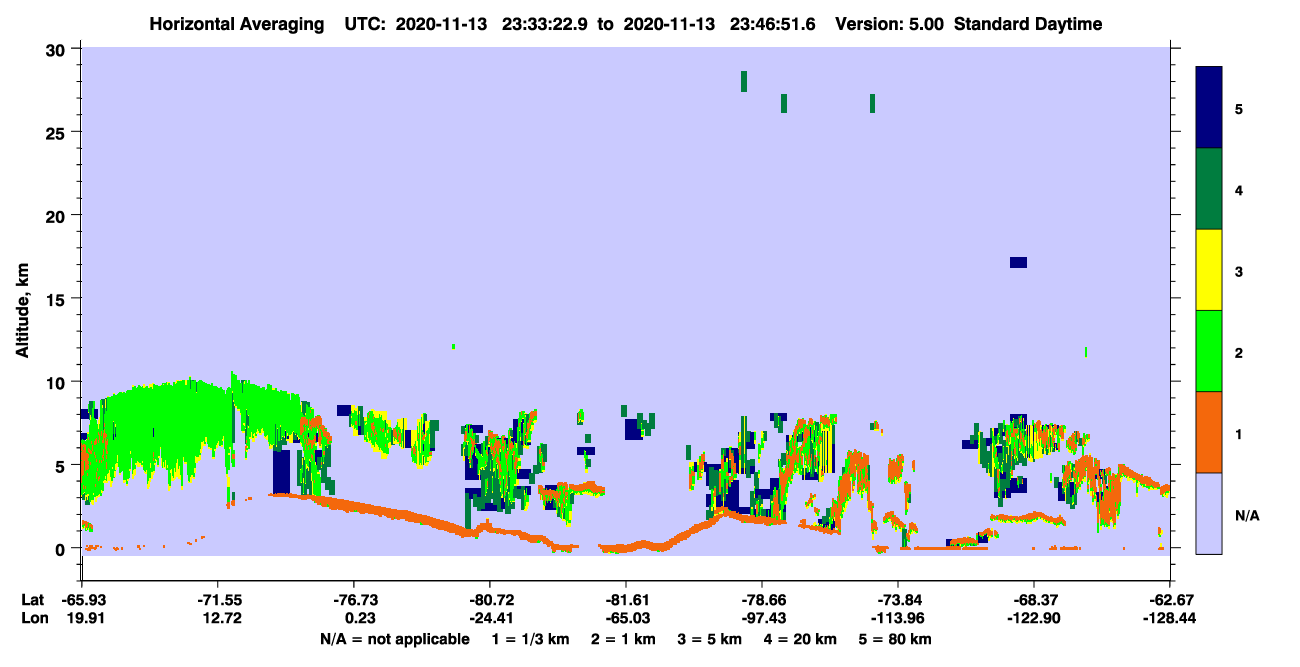Click the "Lat" row label

33,599
